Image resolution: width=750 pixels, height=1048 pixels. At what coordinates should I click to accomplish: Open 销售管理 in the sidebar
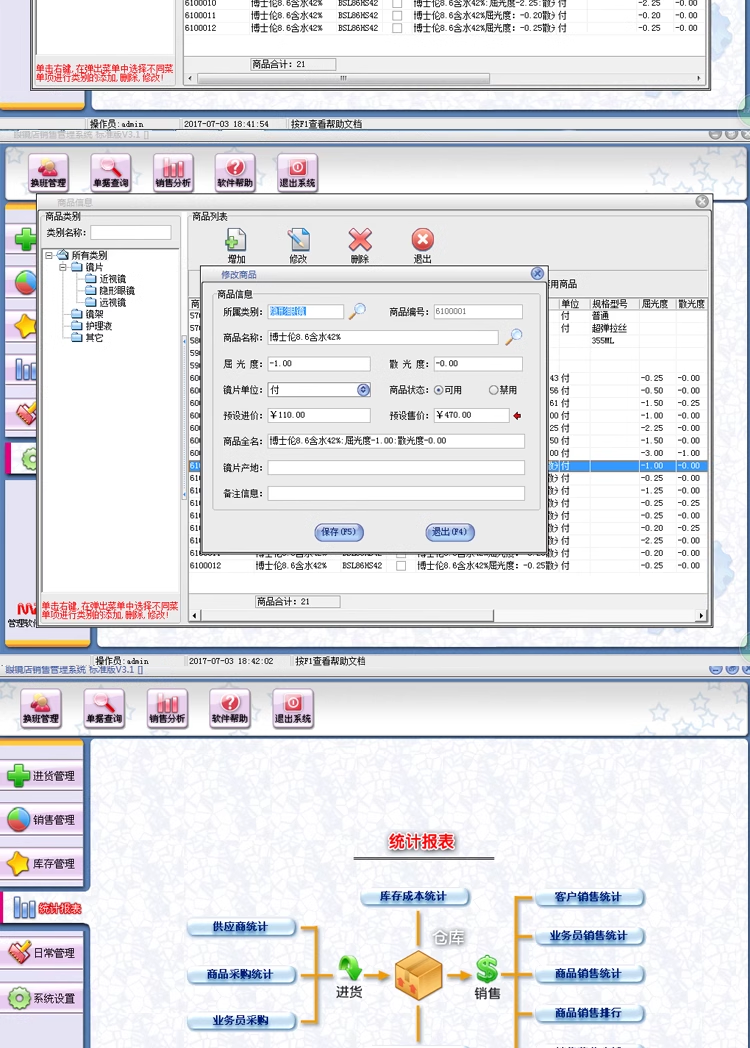tap(41, 820)
